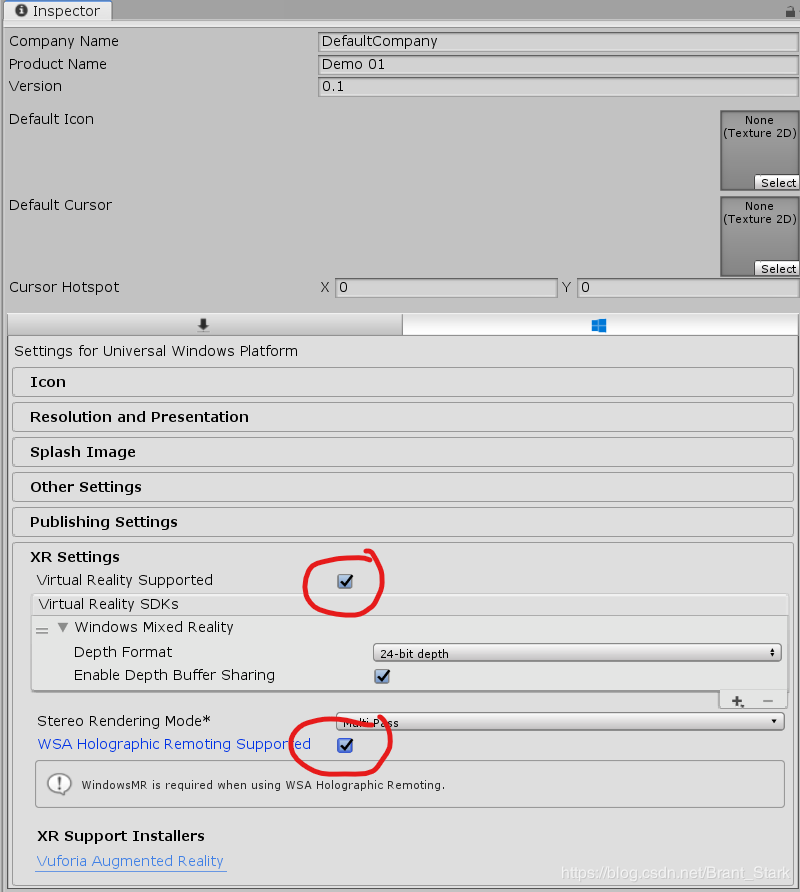
Task: Collapse the Windows Mixed Reality foldout
Action: 63,627
